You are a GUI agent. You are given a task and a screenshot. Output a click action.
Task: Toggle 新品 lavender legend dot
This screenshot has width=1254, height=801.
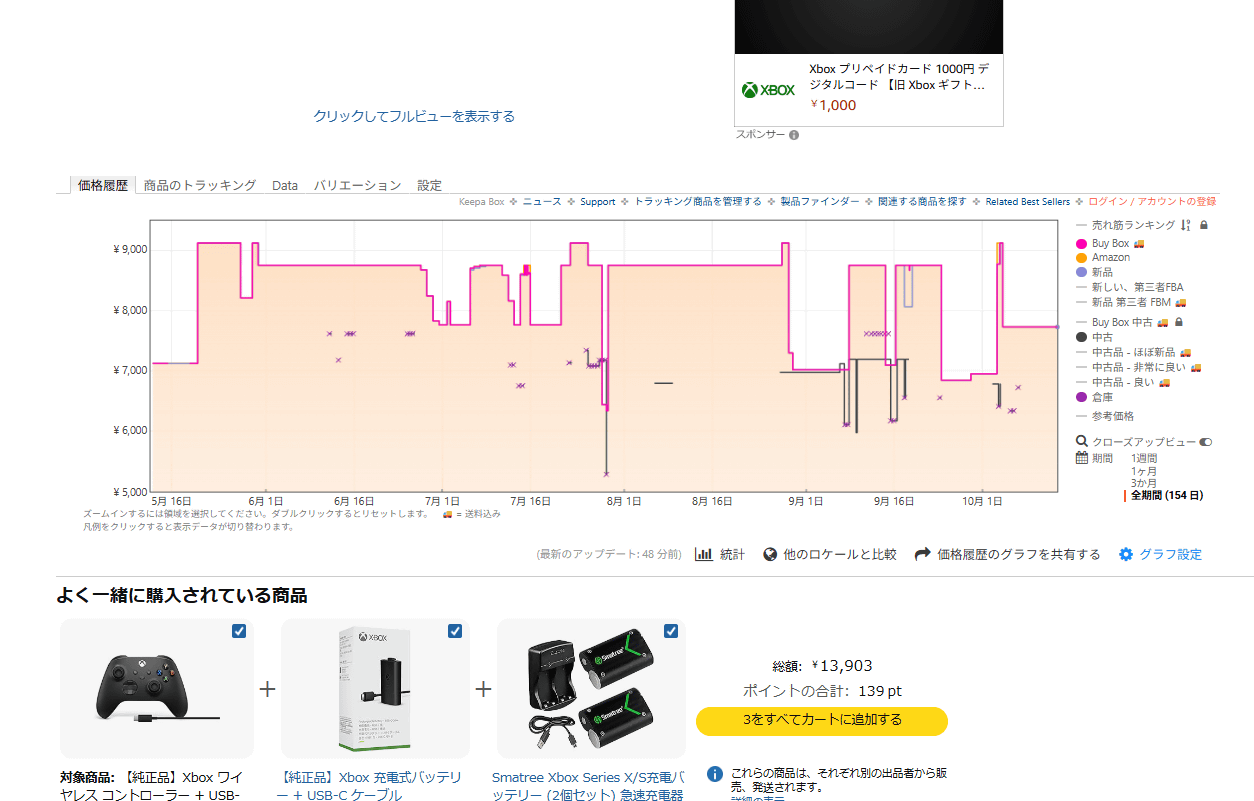tap(1081, 272)
